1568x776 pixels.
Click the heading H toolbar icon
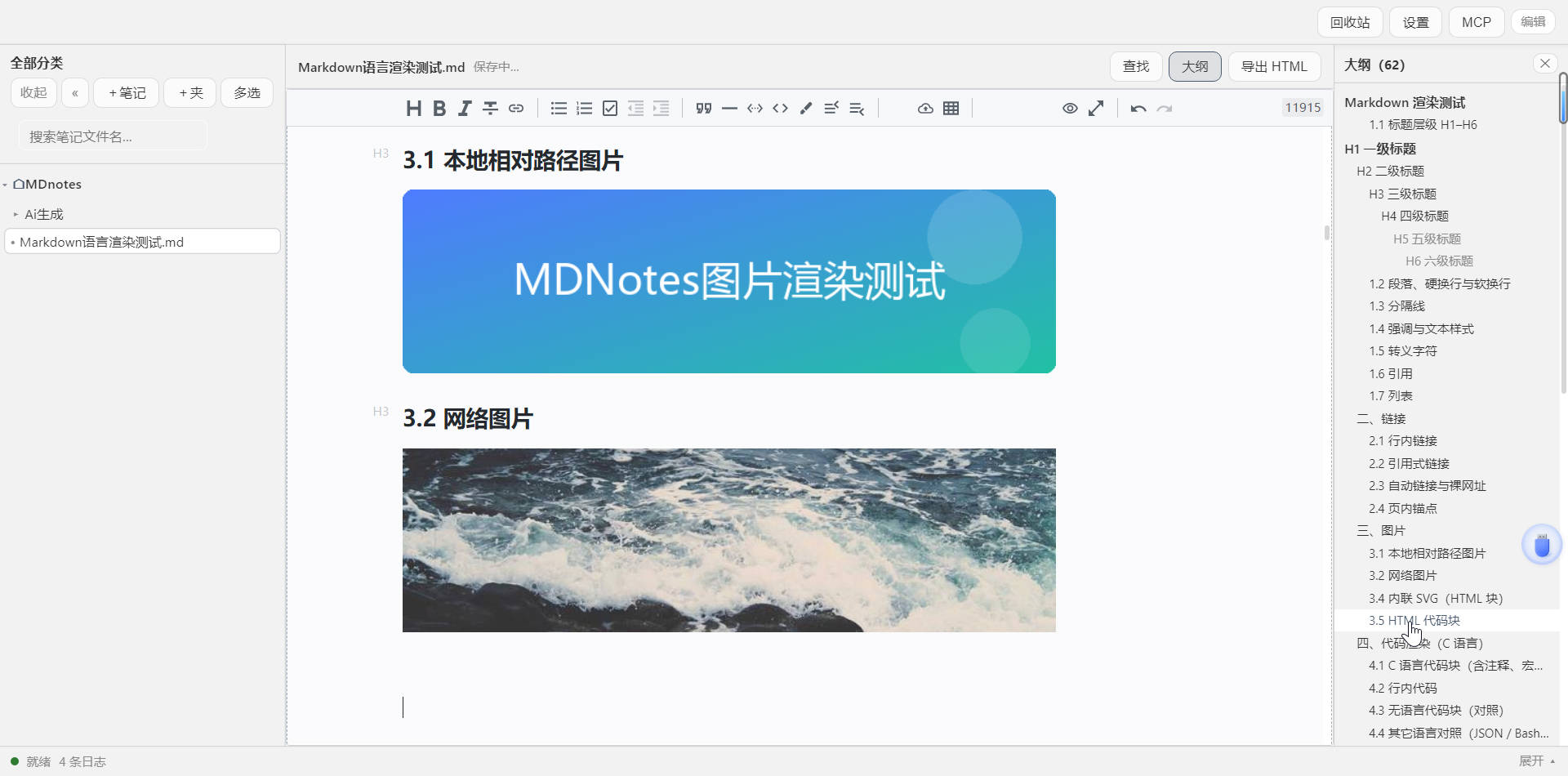413,108
